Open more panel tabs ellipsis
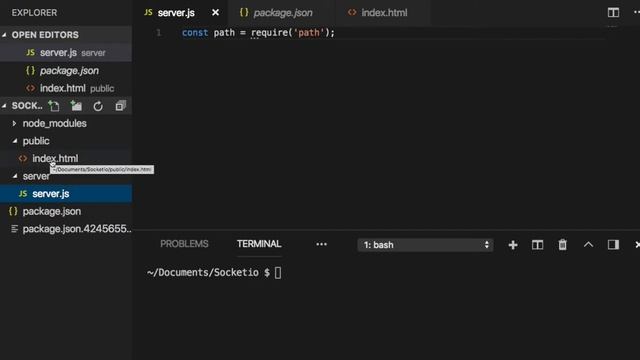 [321, 244]
